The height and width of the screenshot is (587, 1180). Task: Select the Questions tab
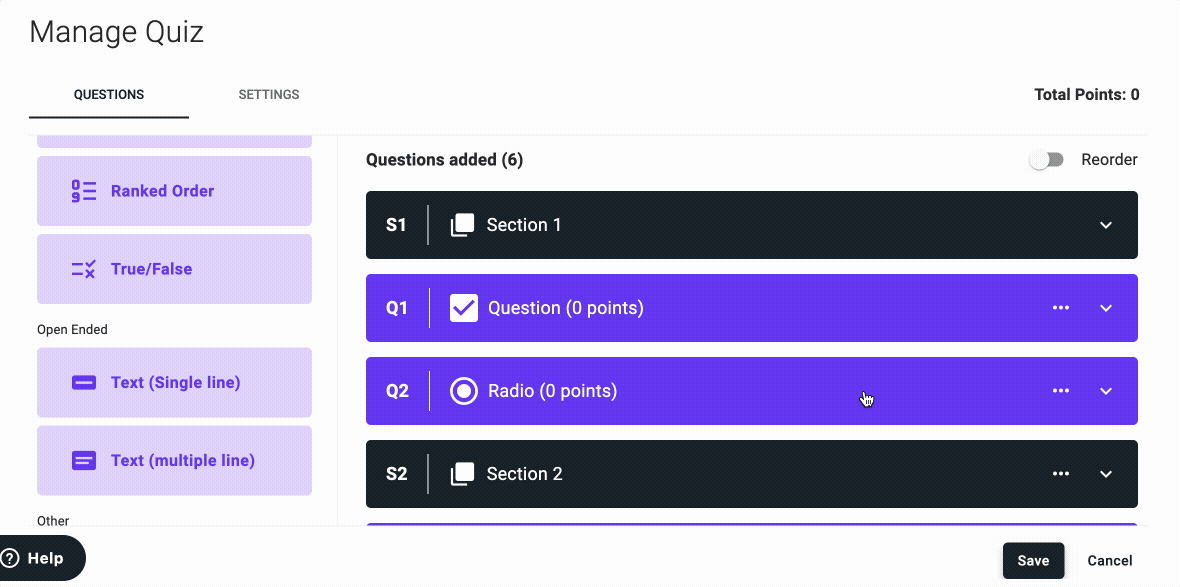tap(109, 95)
